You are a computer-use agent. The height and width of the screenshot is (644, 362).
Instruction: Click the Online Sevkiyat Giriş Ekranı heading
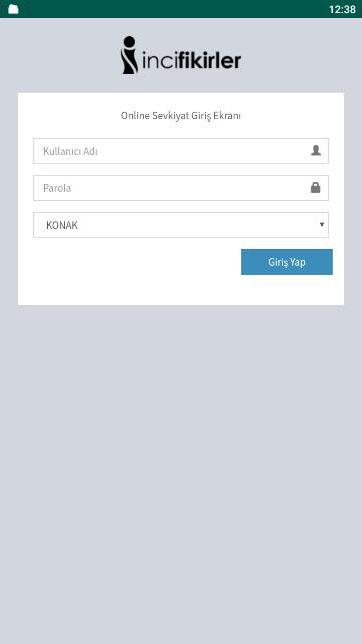(x=181, y=116)
